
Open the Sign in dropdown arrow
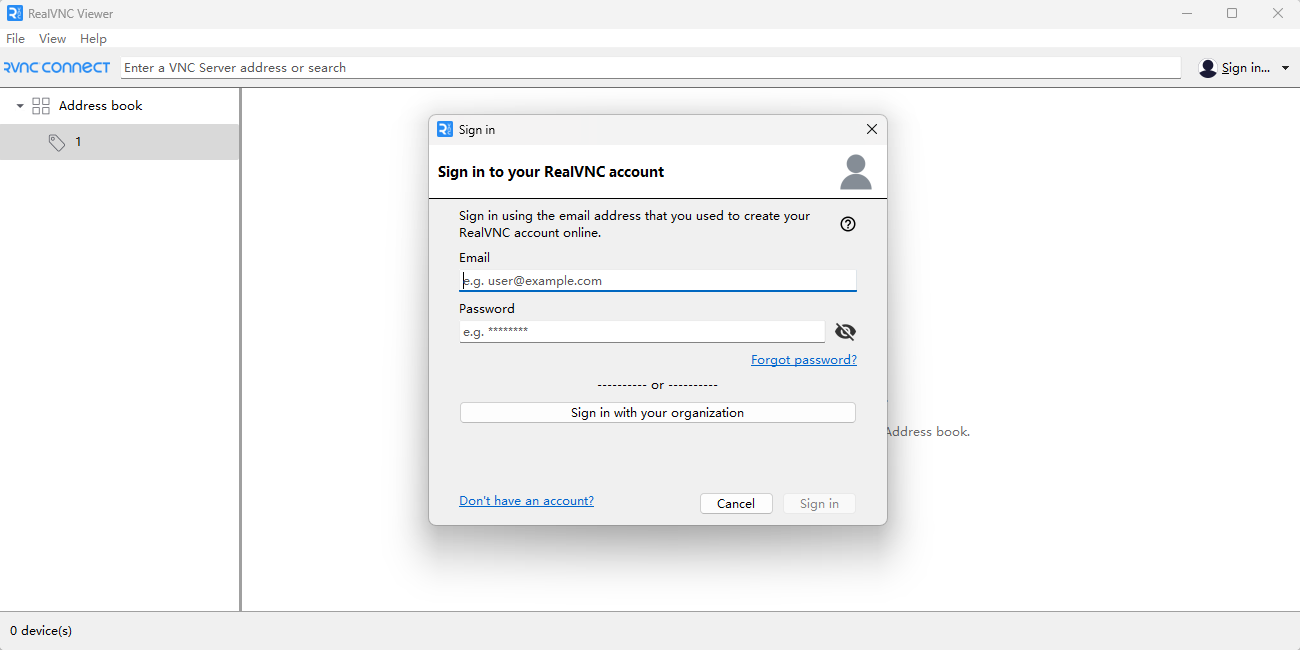(1285, 68)
